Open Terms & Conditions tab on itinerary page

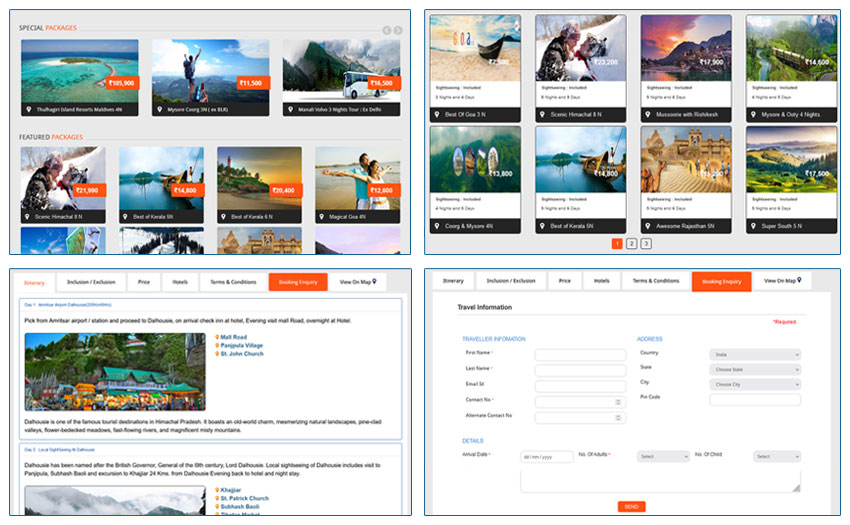pos(233,282)
